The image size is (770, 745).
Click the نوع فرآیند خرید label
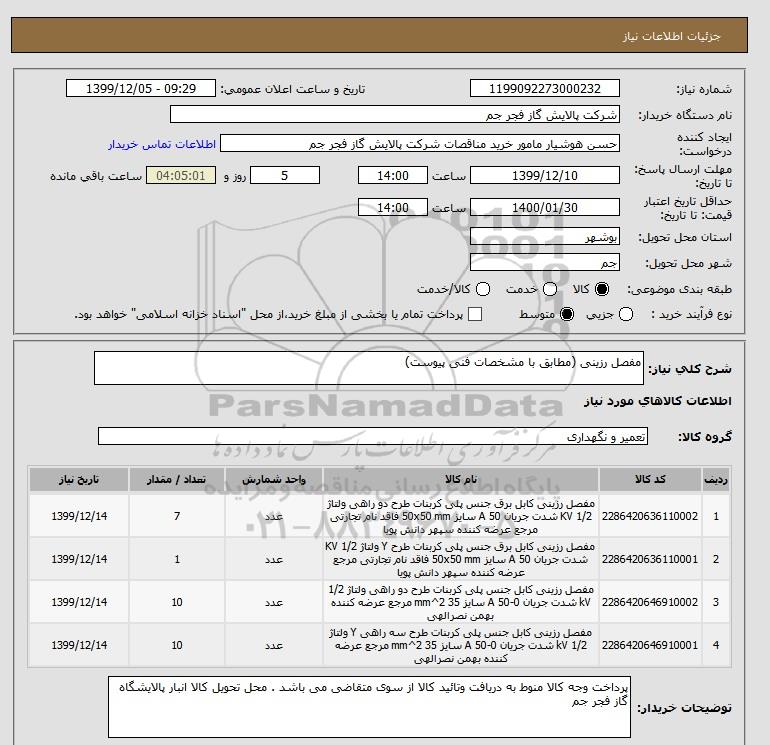[x=691, y=314]
